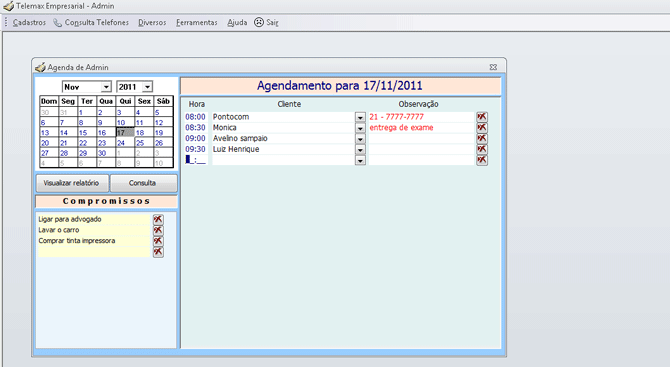The height and width of the screenshot is (367, 670).
Task: Click delete icon beside the blank commitment row
Action: coord(158,252)
